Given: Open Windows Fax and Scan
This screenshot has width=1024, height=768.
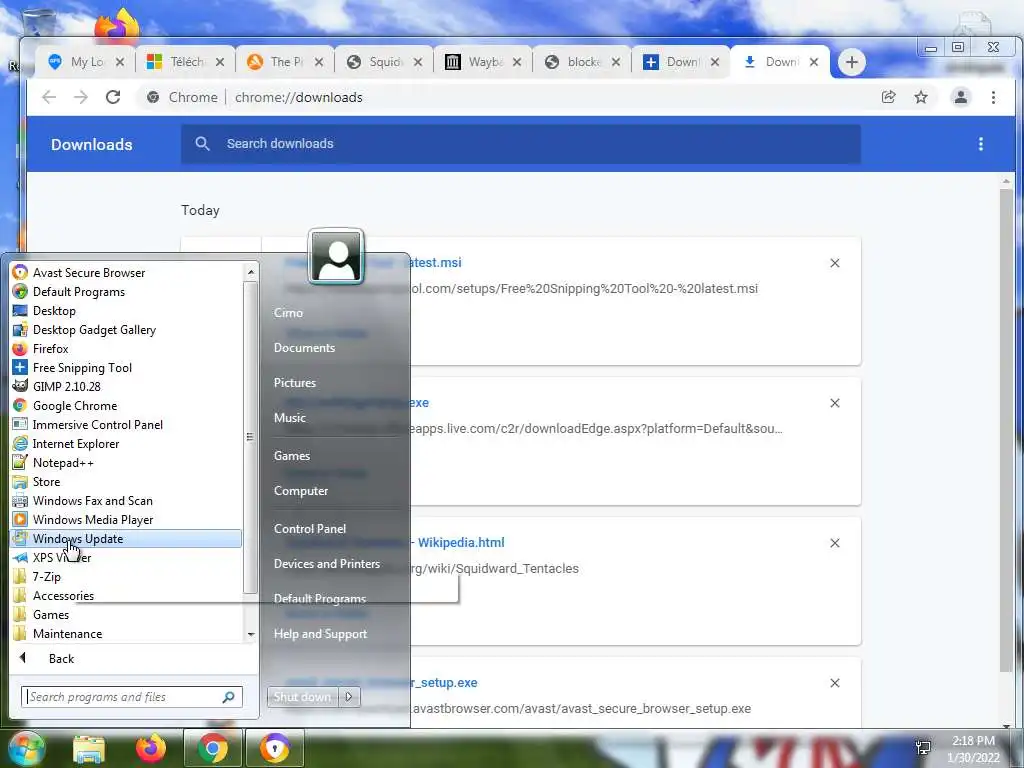Looking at the screenshot, I should click(x=93, y=500).
